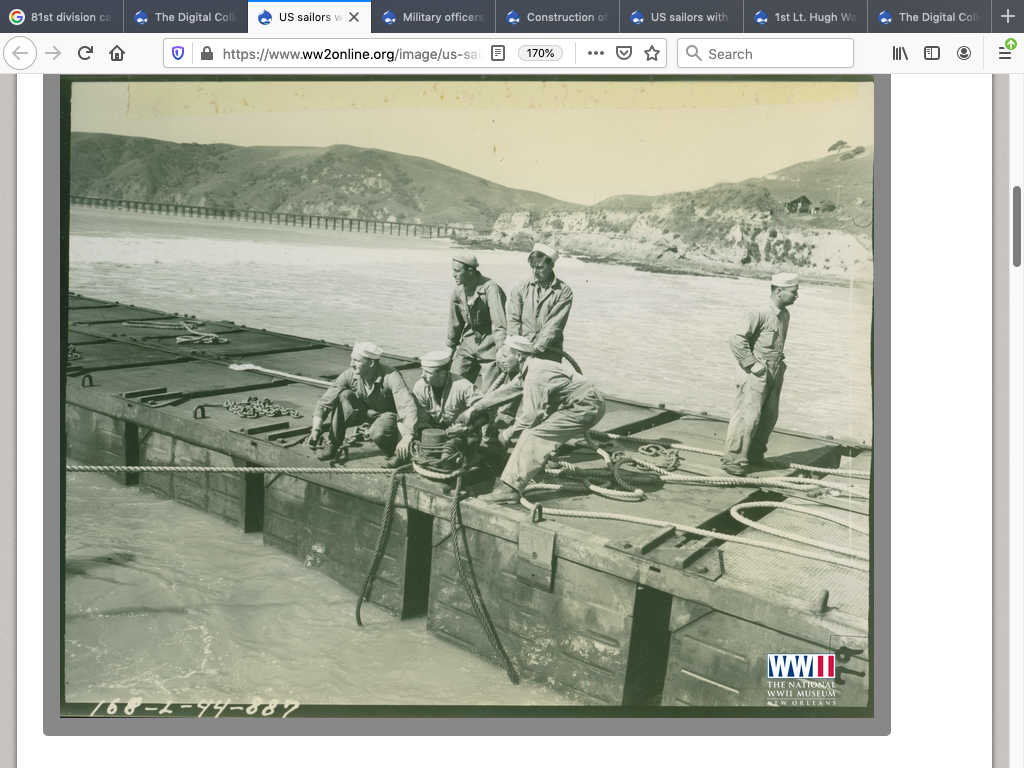This screenshot has width=1024, height=768.
Task: Open the Library bookshelf menu
Action: 900,53
